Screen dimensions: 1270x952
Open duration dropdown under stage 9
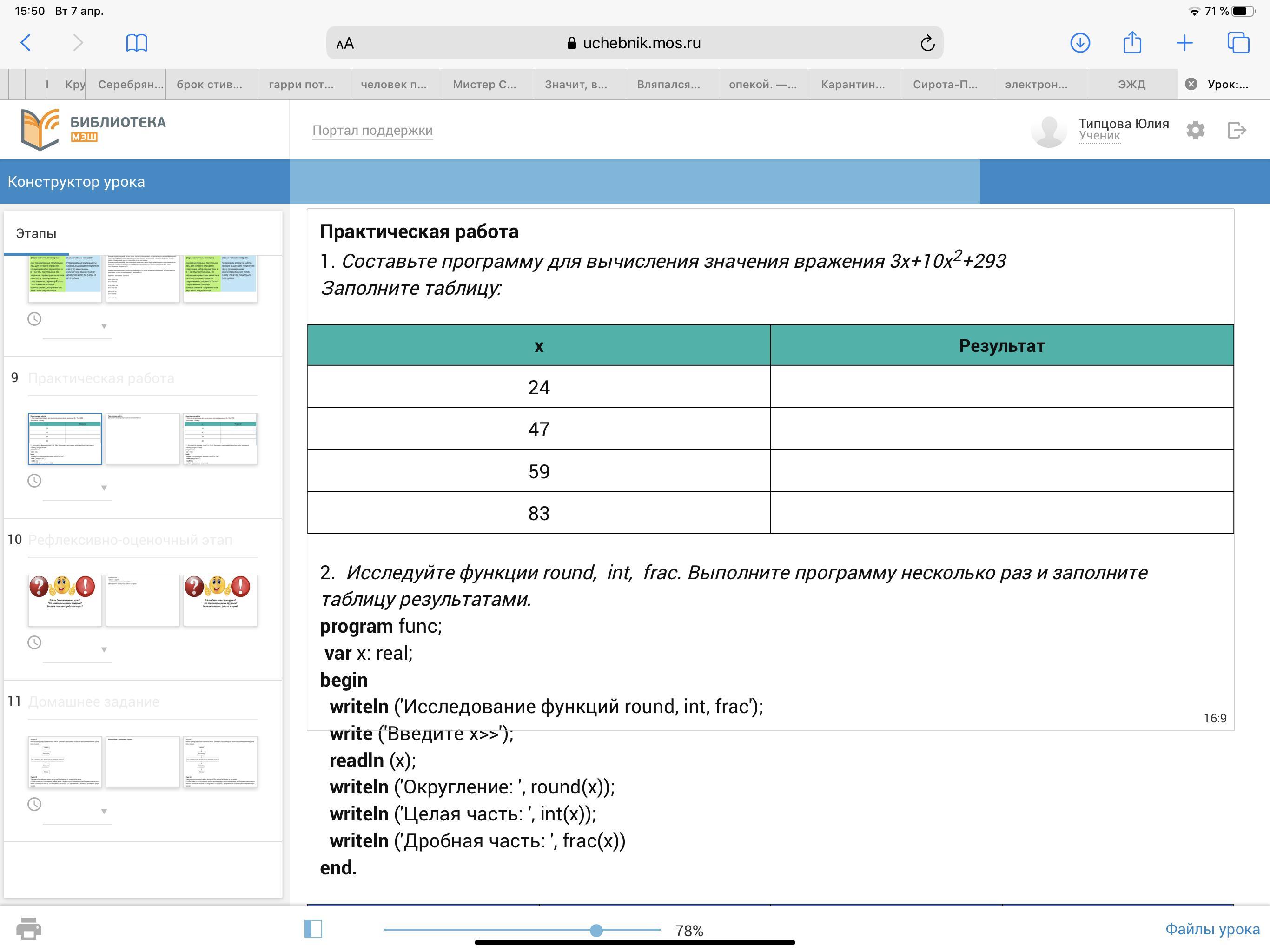(x=77, y=488)
